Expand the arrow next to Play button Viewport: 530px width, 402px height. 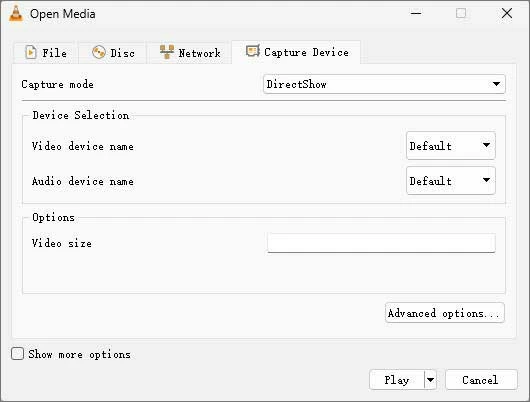point(430,380)
